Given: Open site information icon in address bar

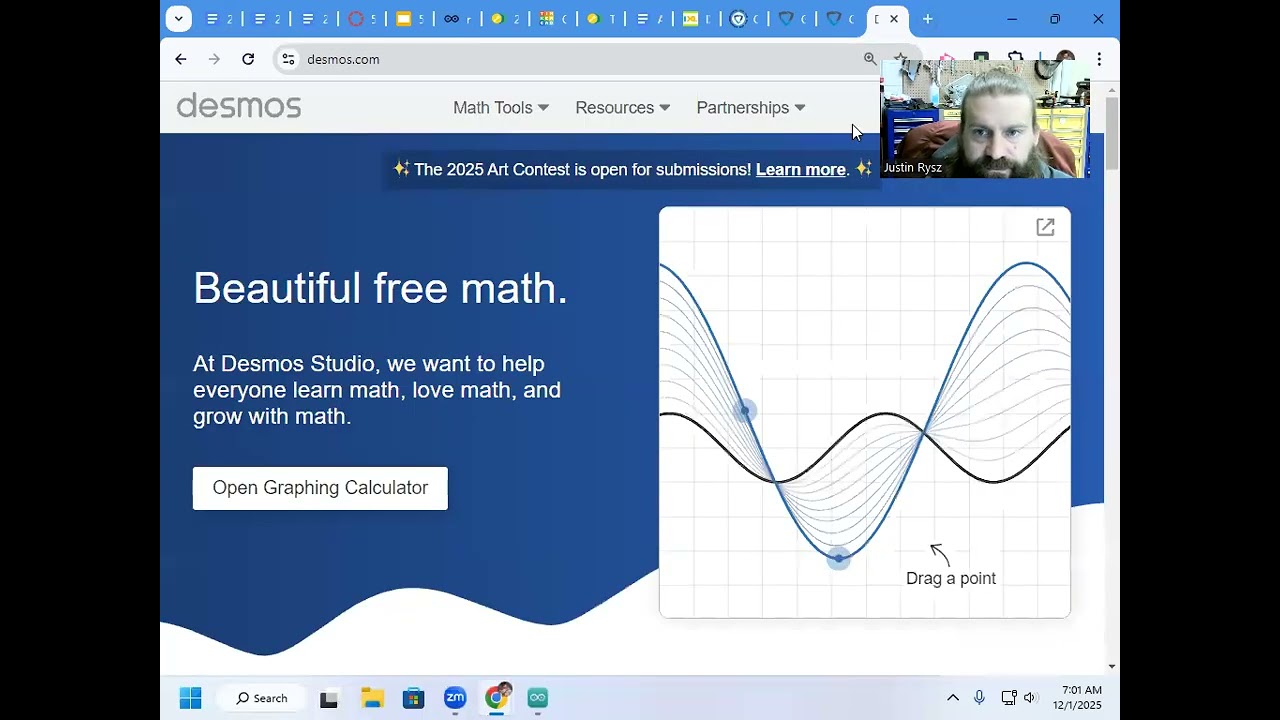Looking at the screenshot, I should (x=289, y=59).
